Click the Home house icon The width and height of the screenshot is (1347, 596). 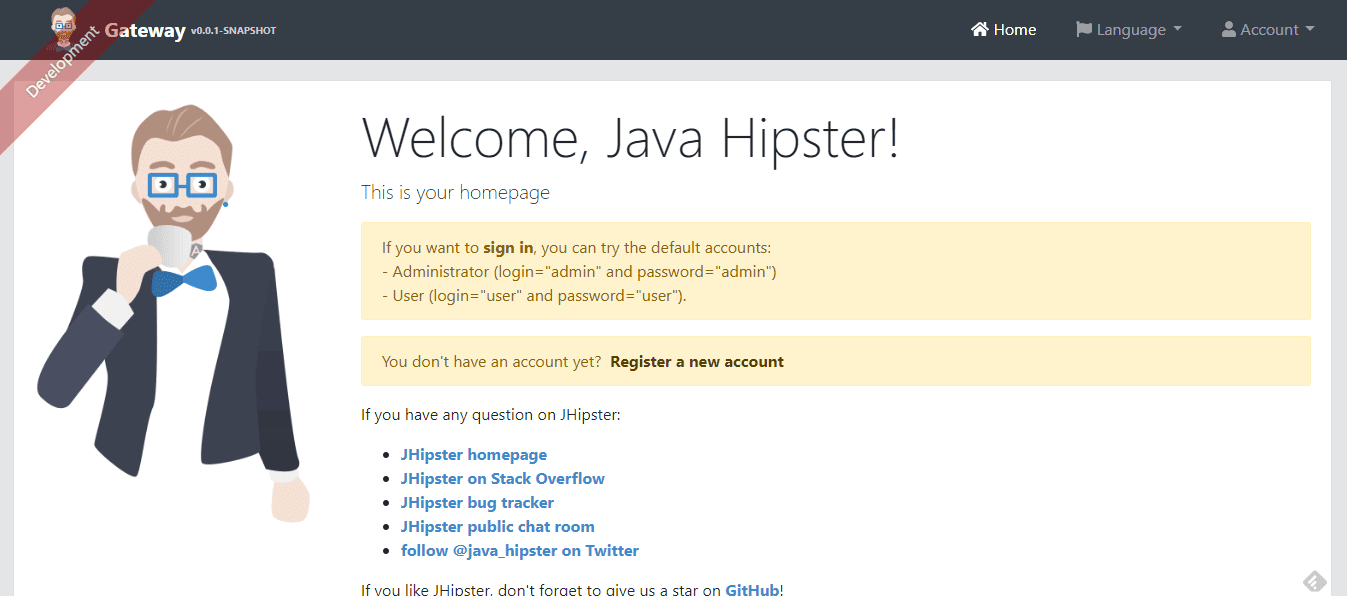[980, 29]
